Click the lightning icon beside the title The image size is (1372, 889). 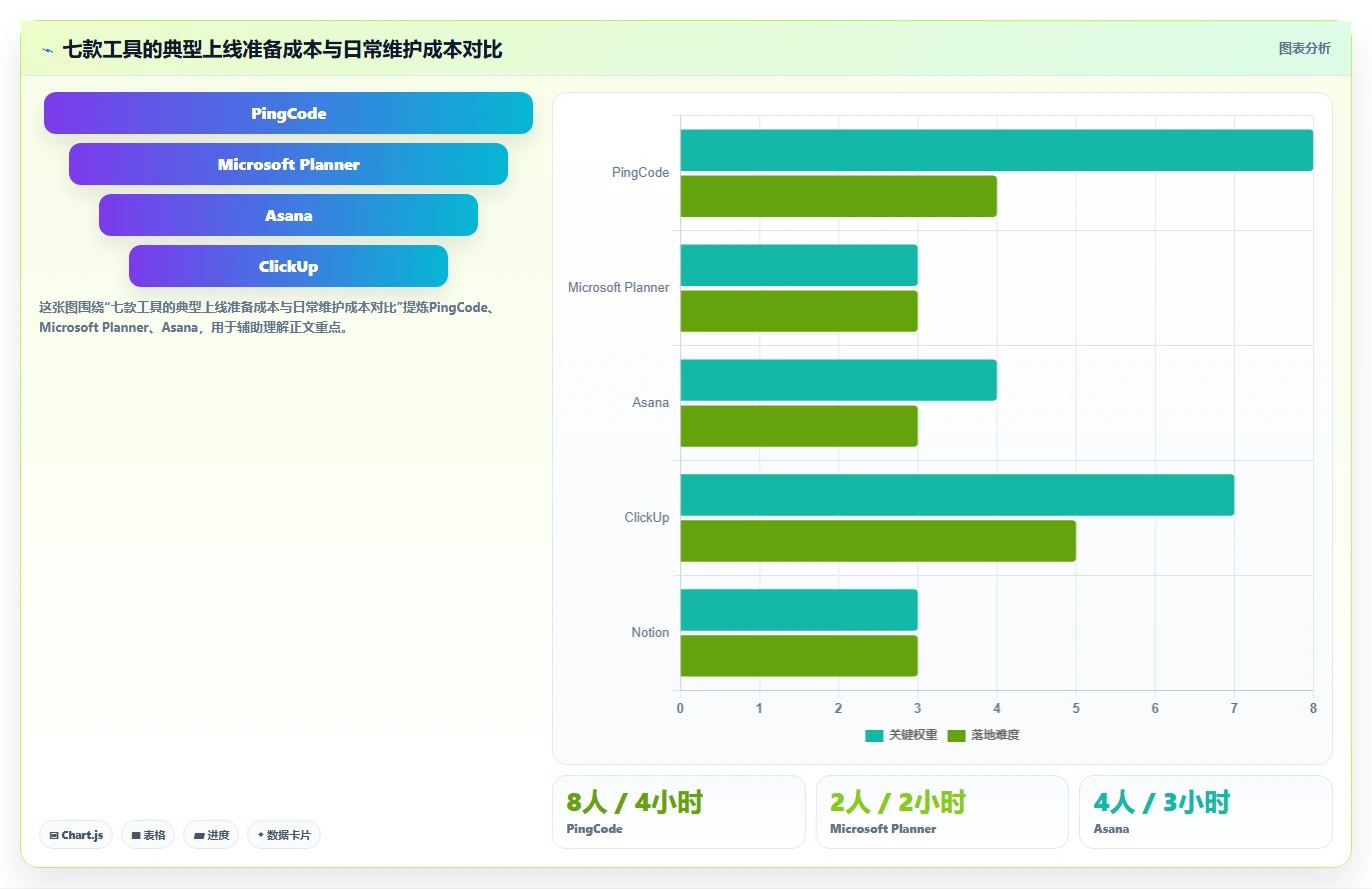tap(48, 49)
